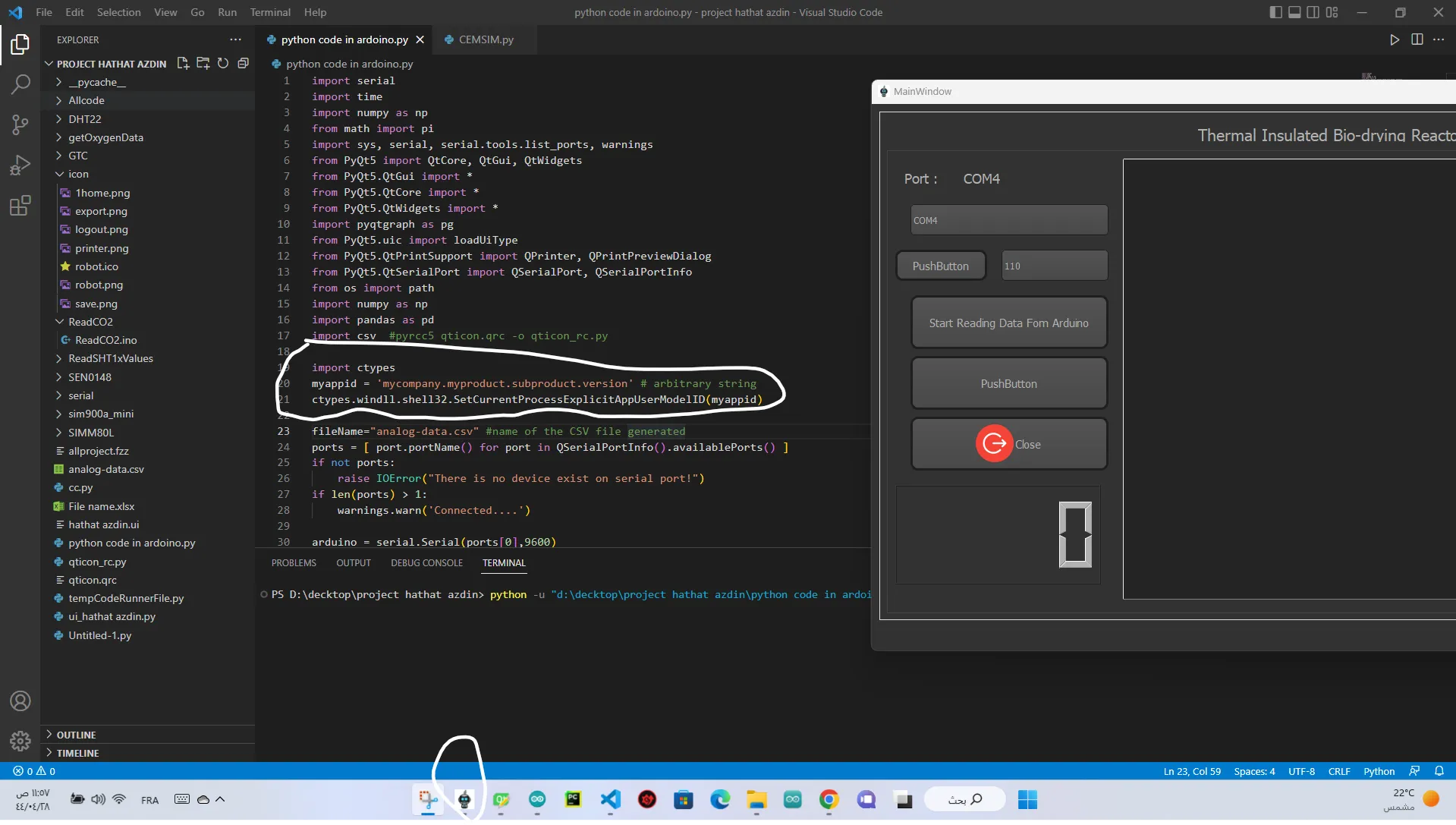Toggle secondary side bar layout icon
This screenshot has width=1456, height=825.
pos(1313,12)
